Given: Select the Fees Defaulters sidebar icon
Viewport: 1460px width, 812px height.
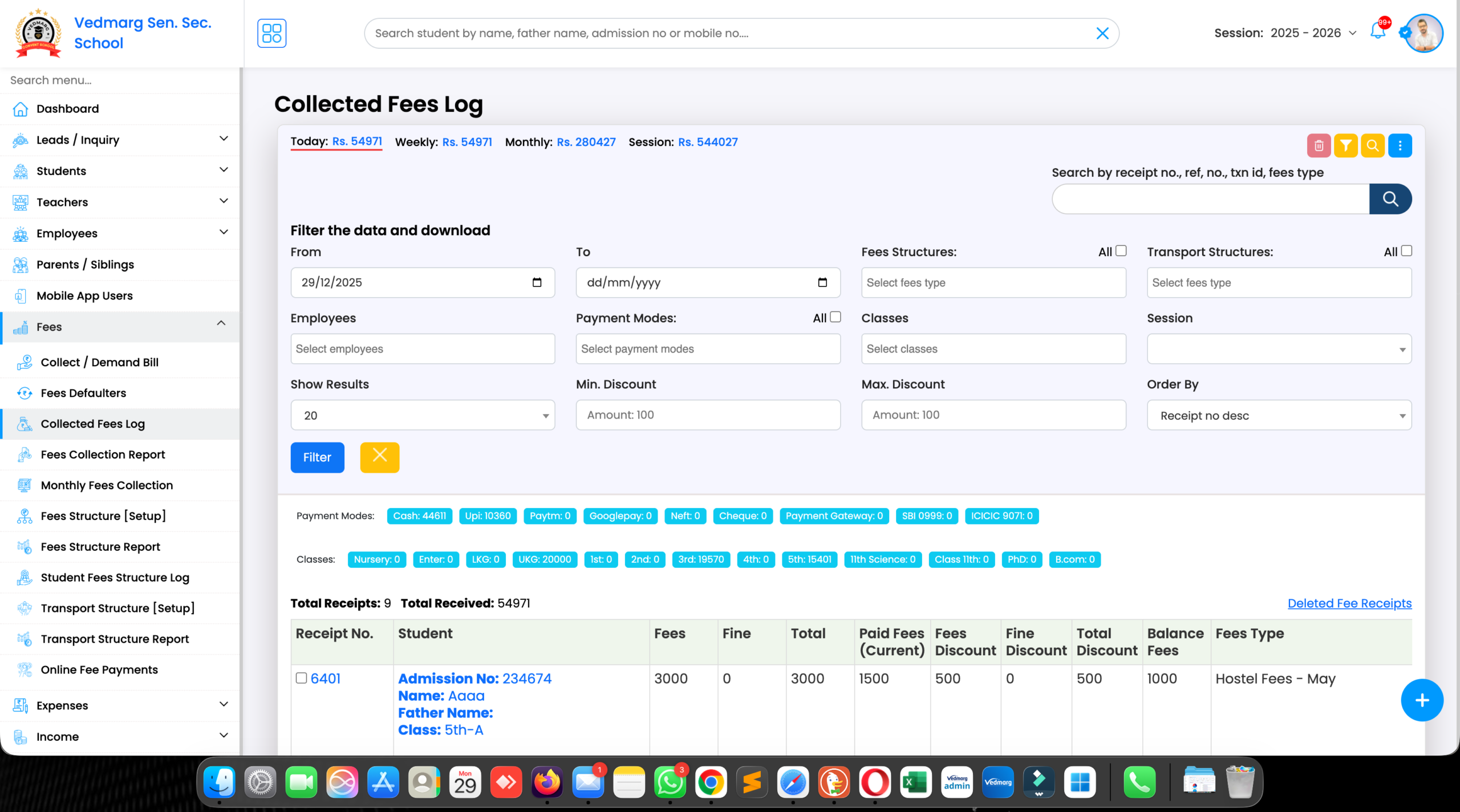Looking at the screenshot, I should [25, 393].
